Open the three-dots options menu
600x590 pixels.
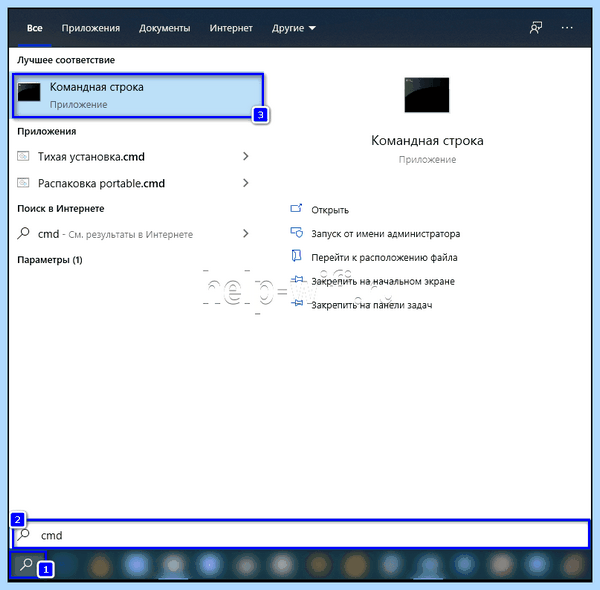tap(567, 28)
